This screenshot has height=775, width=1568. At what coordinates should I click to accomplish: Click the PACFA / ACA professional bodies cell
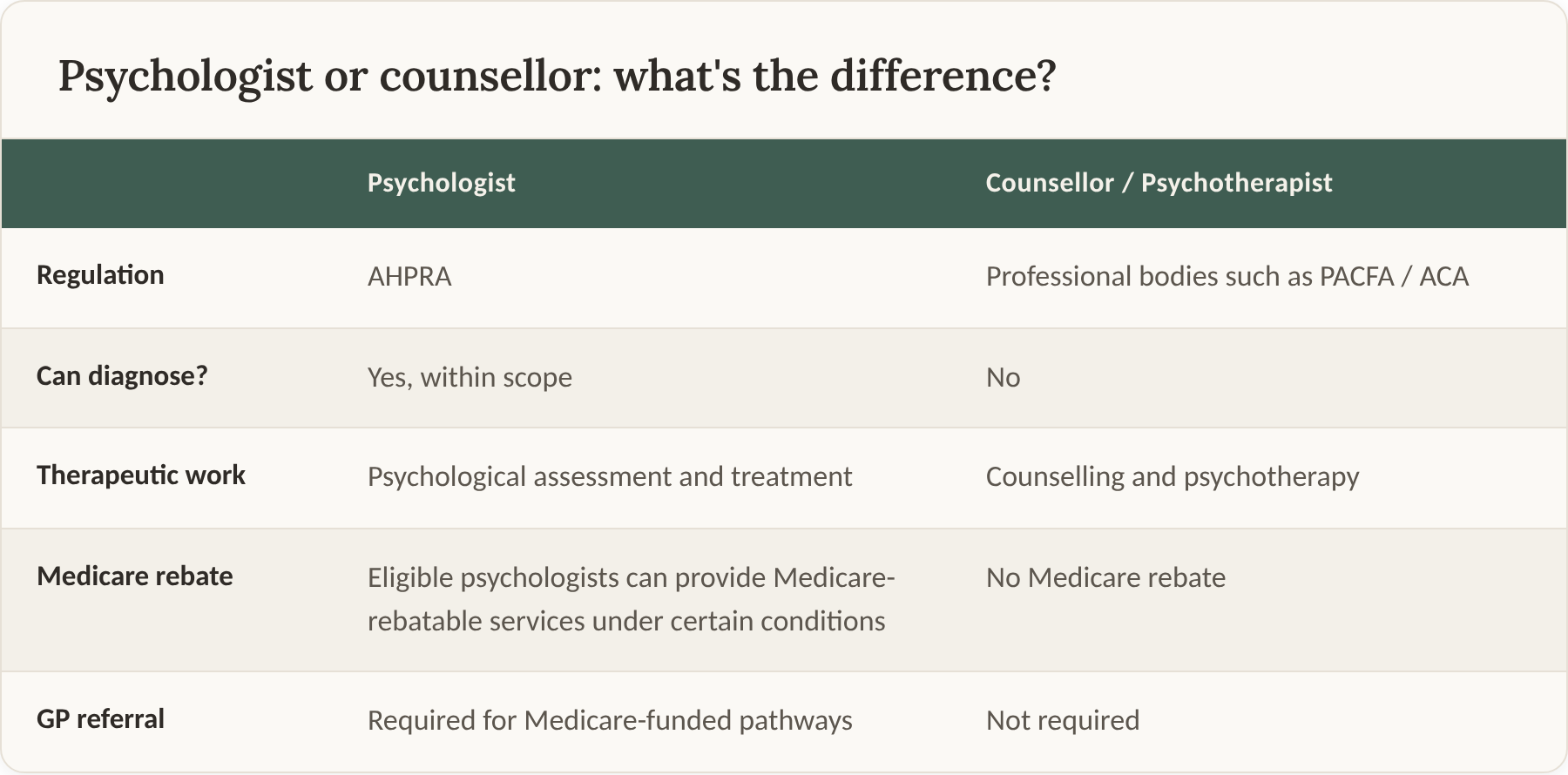(1227, 277)
